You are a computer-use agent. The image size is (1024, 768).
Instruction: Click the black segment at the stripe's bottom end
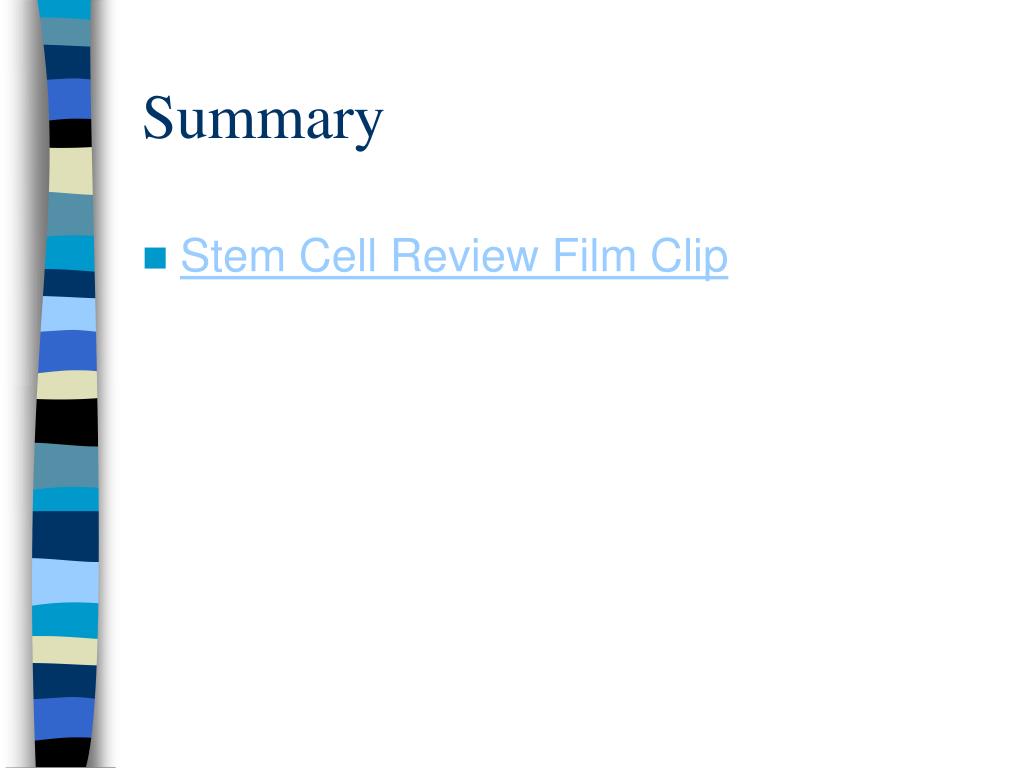point(63,754)
